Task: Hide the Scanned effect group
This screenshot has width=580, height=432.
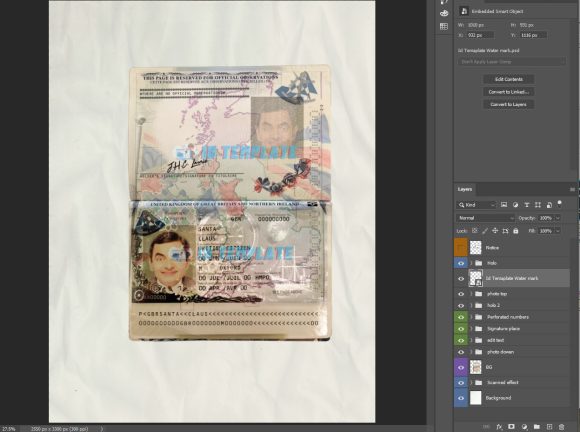Action: (461, 382)
